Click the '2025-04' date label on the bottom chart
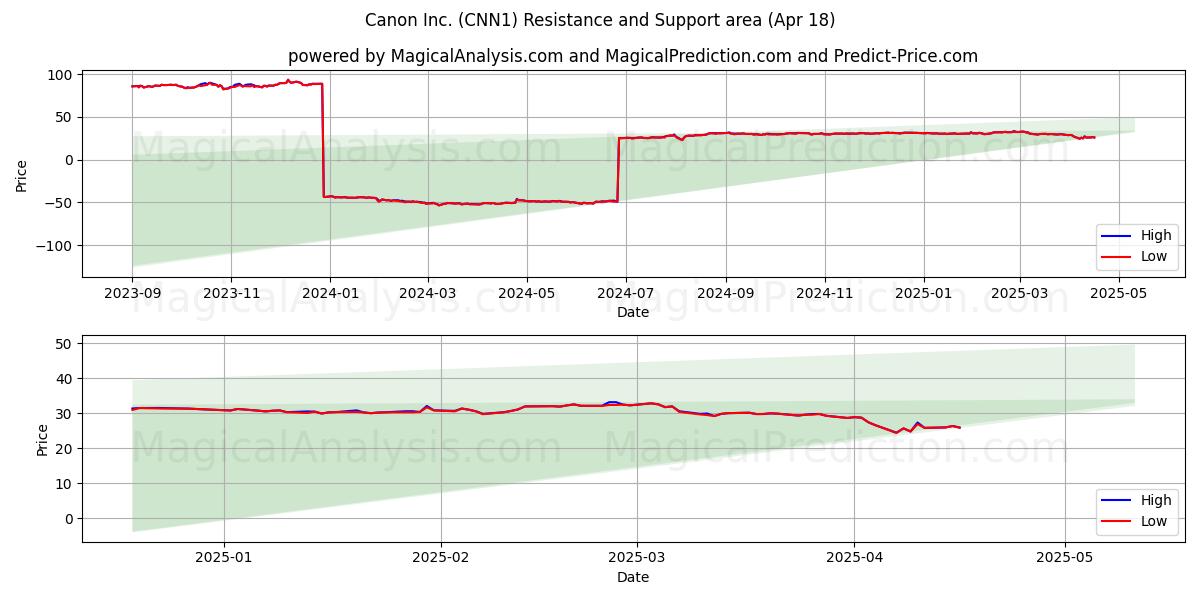Viewport: 1200px width, 600px height. click(x=854, y=559)
